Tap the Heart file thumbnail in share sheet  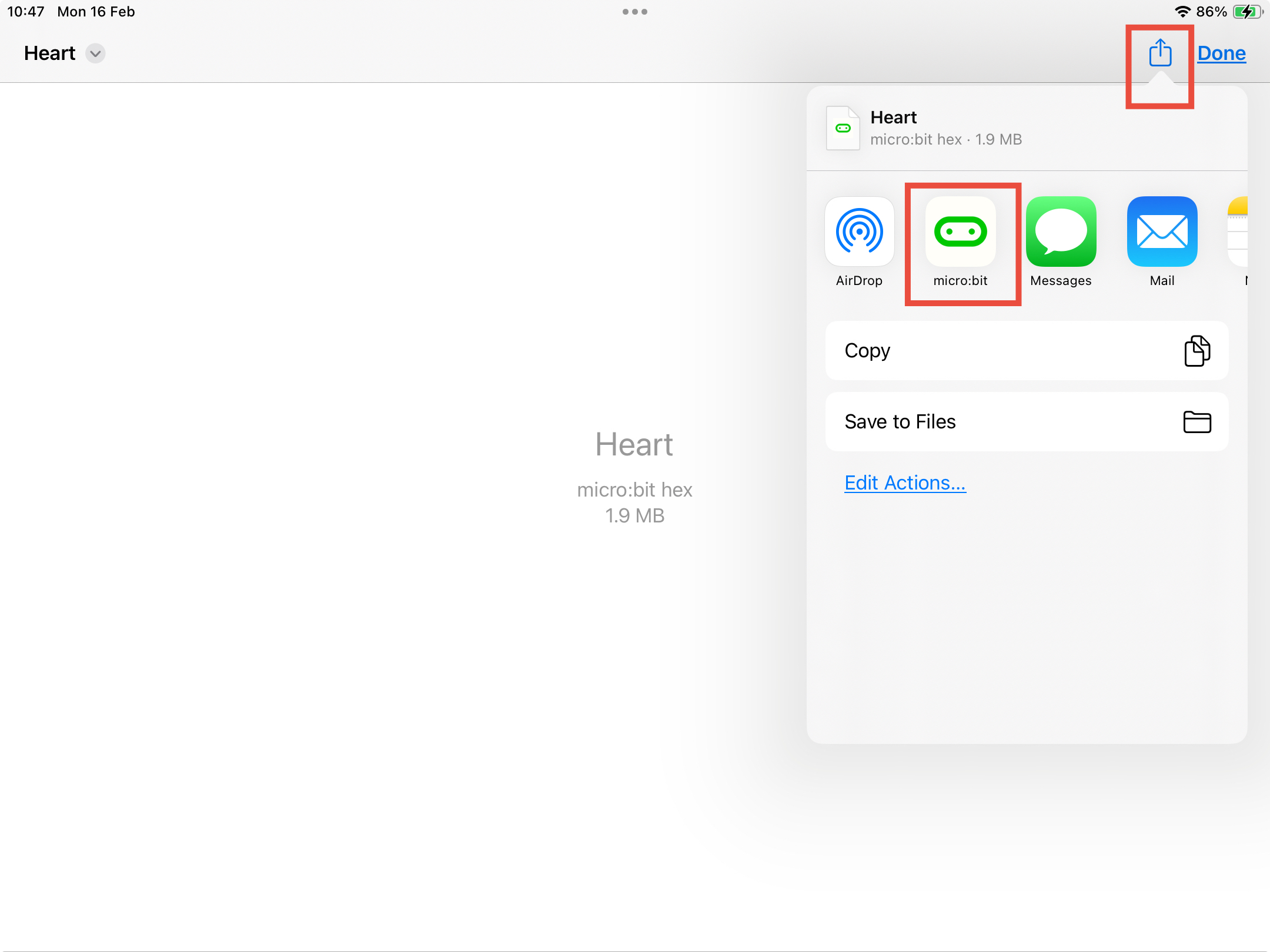coord(843,128)
